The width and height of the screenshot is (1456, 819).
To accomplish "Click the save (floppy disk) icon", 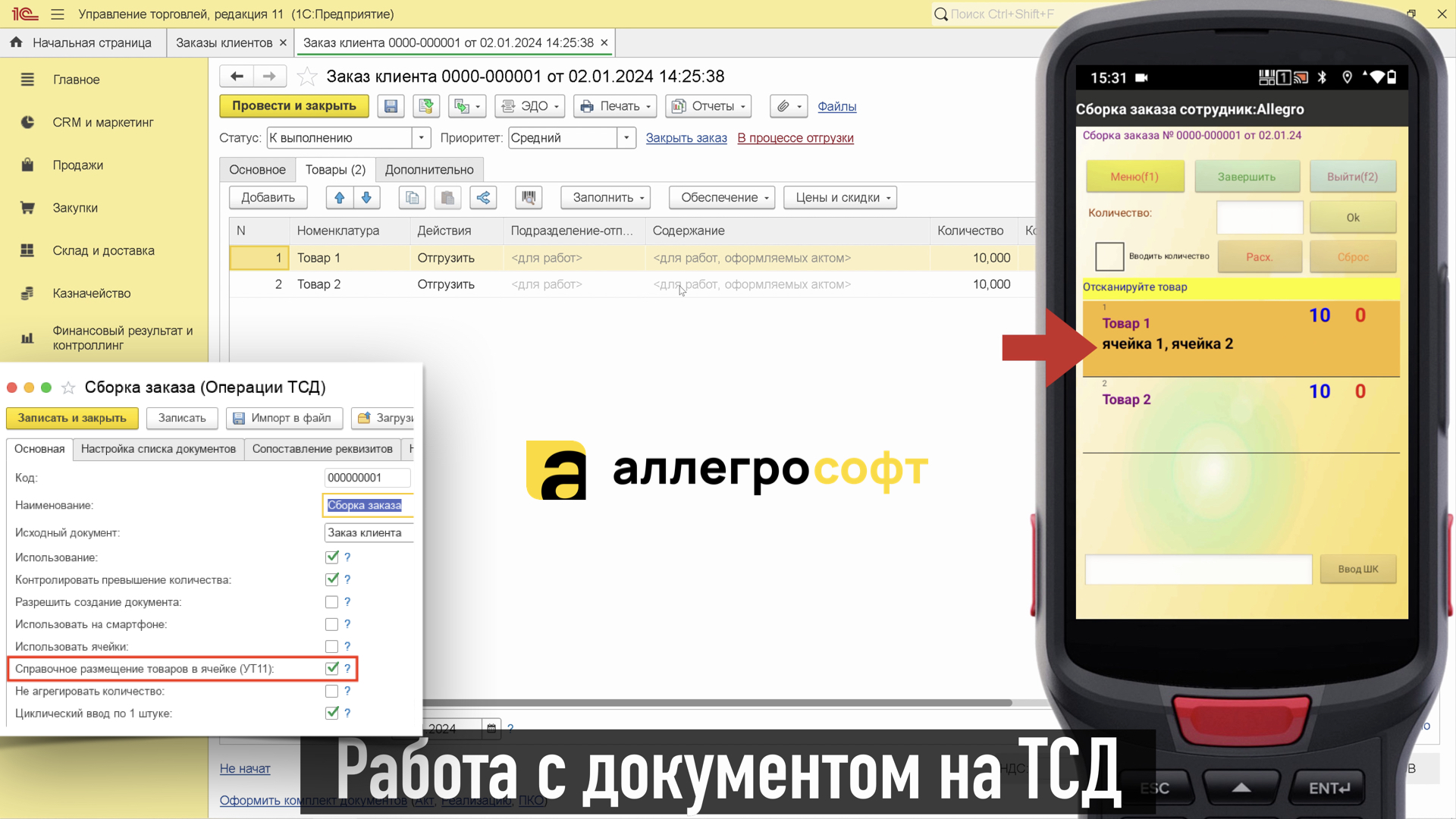I will point(391,106).
